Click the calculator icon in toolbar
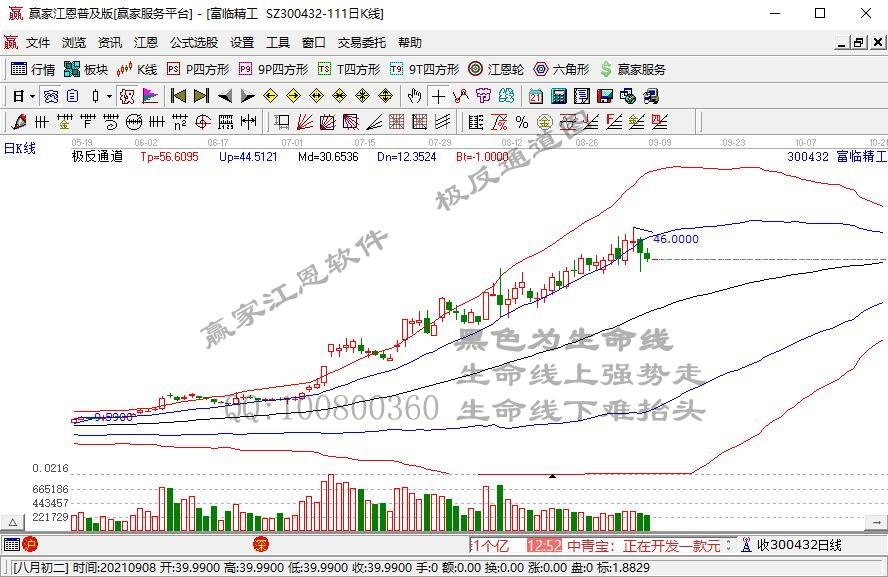The height and width of the screenshot is (577, 888). coord(559,96)
